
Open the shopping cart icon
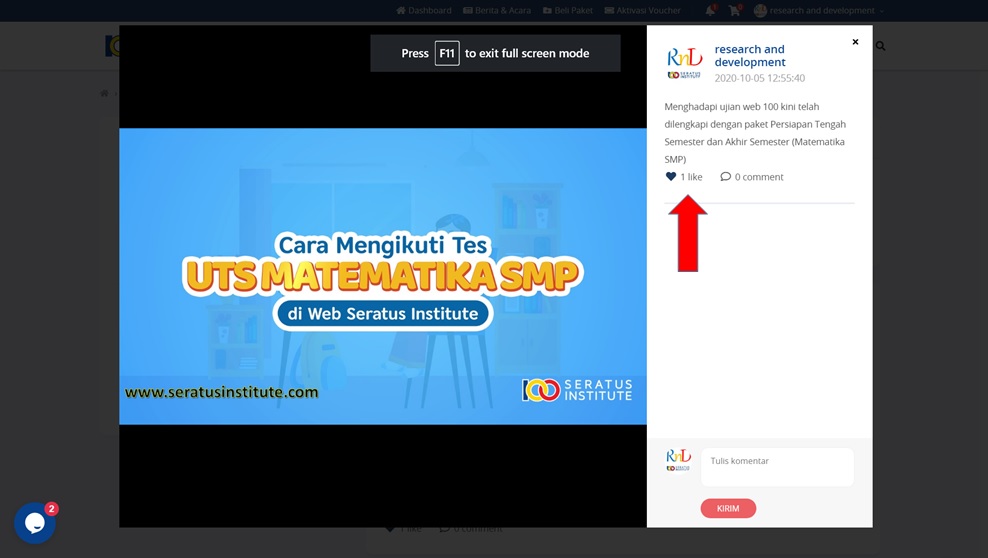tap(734, 10)
